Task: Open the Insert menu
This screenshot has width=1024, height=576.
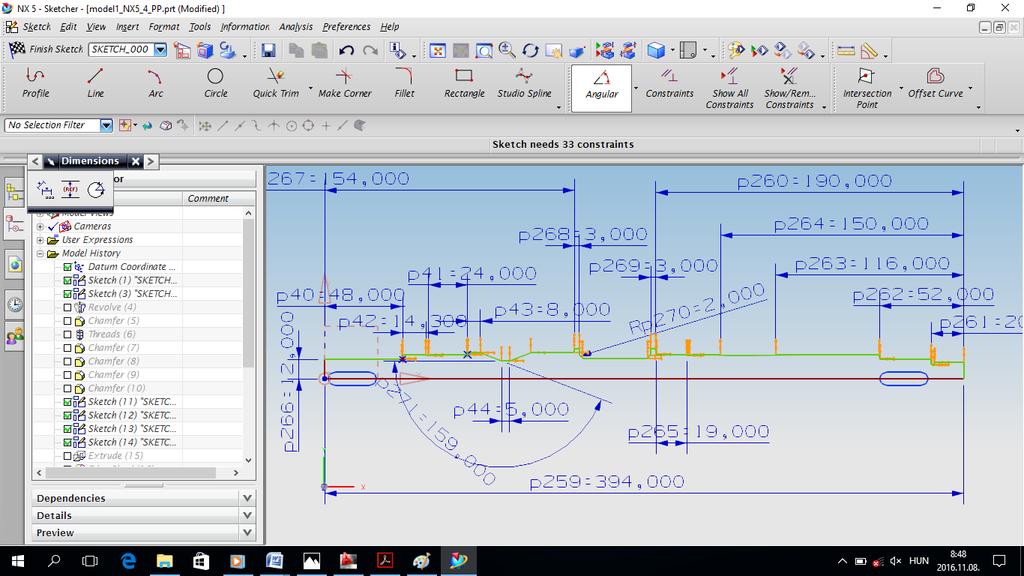Action: pyautogui.click(x=127, y=27)
